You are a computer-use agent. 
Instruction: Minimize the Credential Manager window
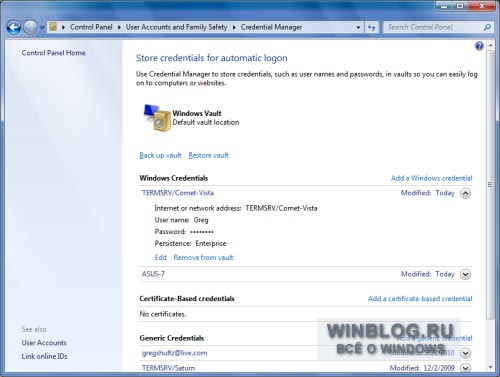click(444, 6)
